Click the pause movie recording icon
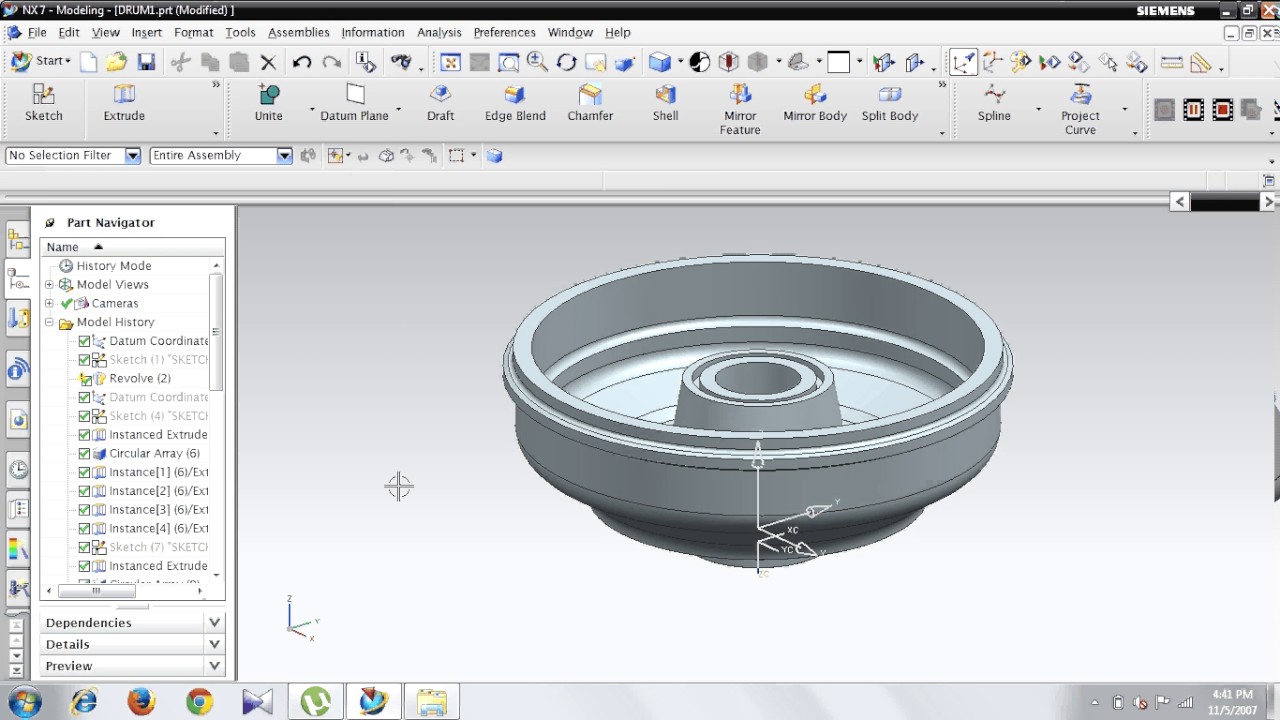1280x720 pixels. click(x=1193, y=109)
